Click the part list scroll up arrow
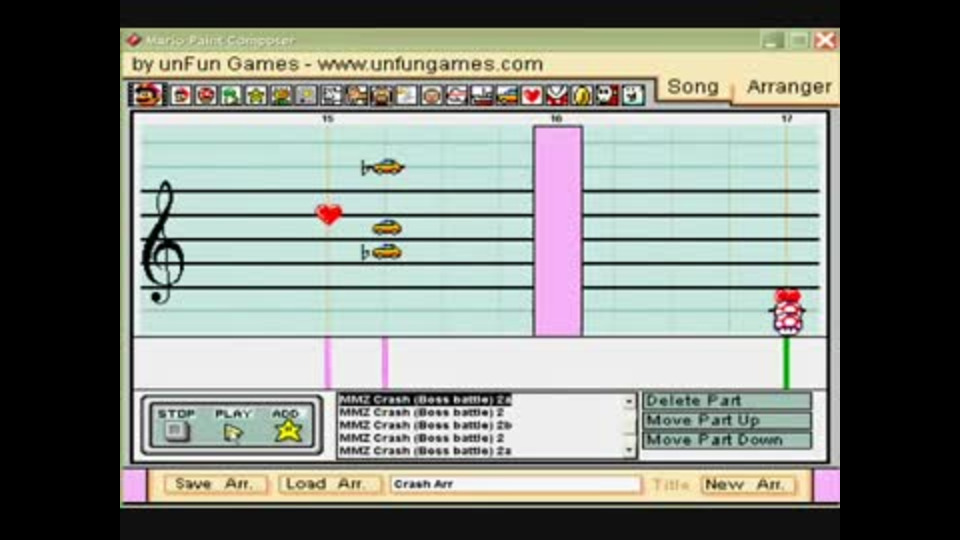 629,401
